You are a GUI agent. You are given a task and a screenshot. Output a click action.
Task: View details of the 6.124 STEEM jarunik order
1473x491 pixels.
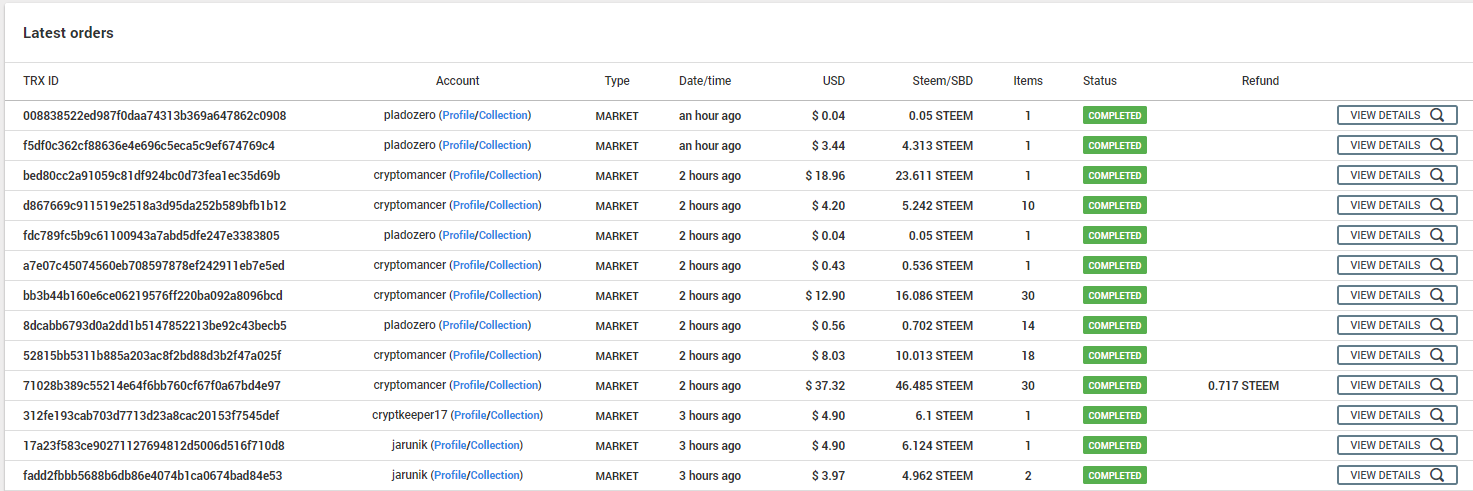1396,445
